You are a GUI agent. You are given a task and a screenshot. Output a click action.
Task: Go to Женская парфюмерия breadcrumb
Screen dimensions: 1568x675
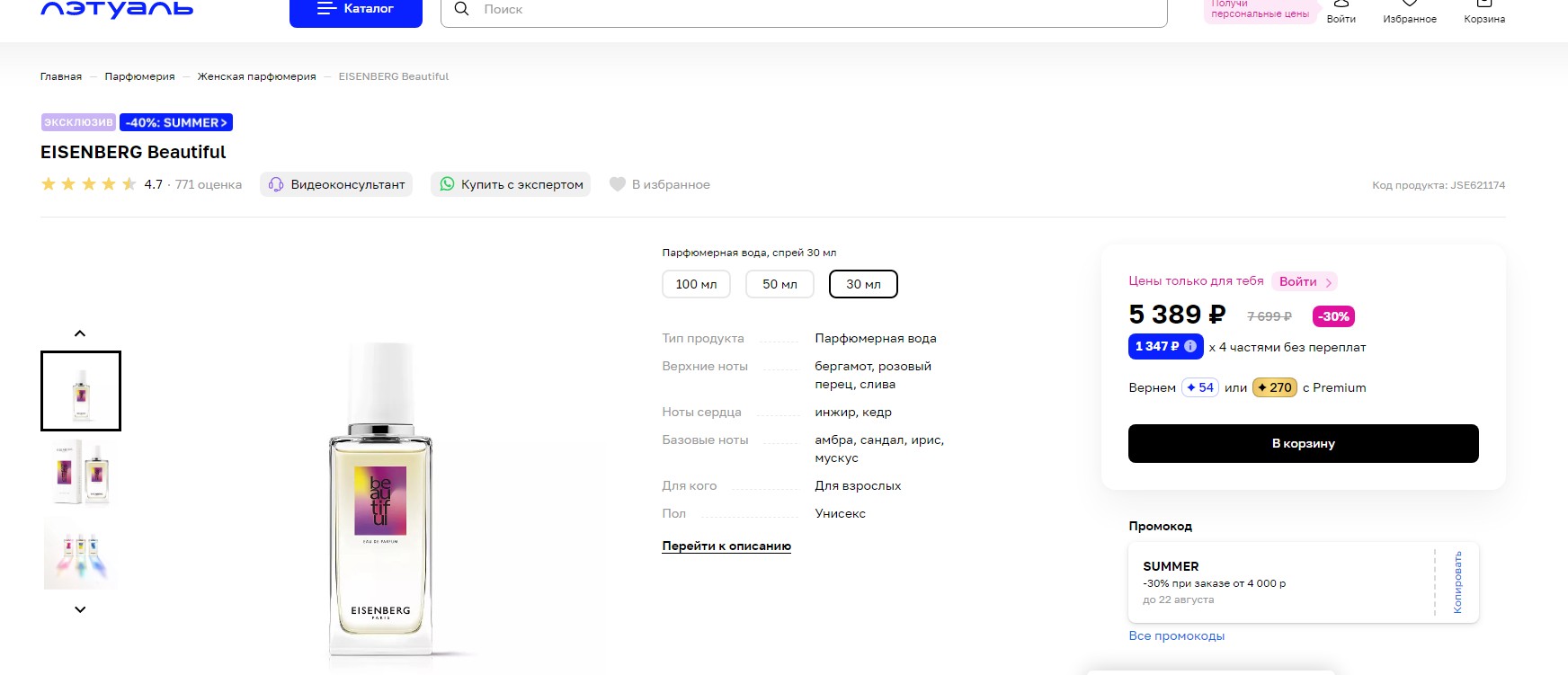coord(256,76)
